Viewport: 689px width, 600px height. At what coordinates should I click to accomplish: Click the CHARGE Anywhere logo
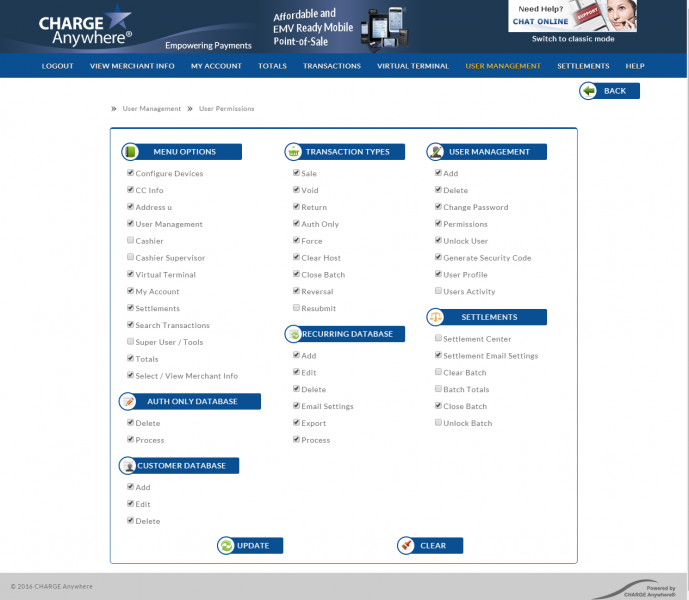tap(86, 27)
